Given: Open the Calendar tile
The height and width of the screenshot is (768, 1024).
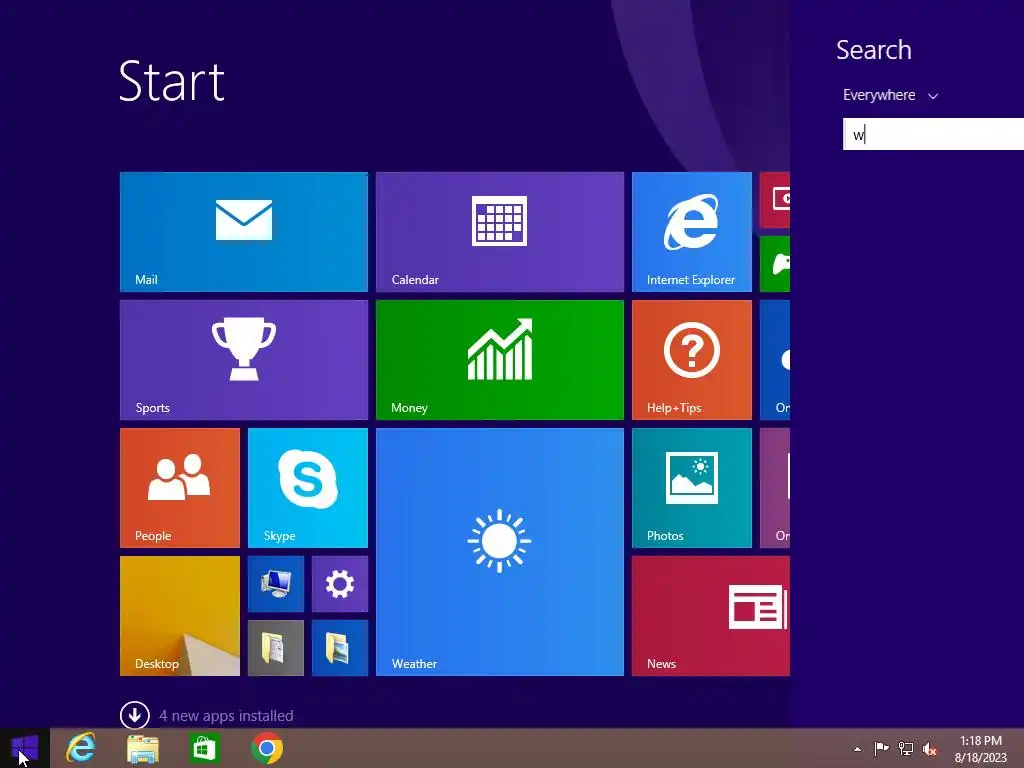Looking at the screenshot, I should tap(500, 232).
